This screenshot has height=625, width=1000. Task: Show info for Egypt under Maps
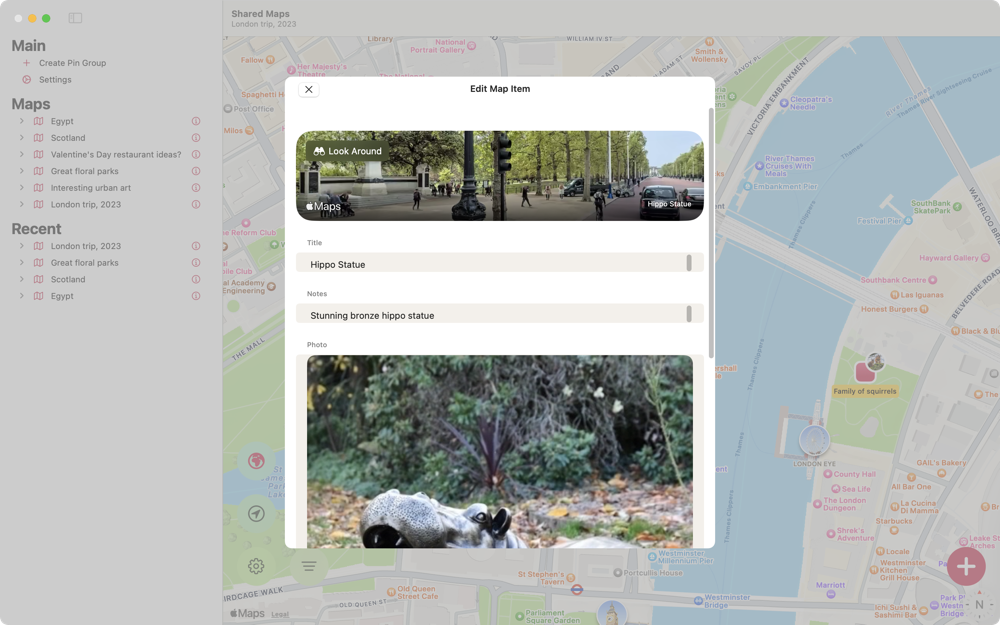tap(196, 121)
